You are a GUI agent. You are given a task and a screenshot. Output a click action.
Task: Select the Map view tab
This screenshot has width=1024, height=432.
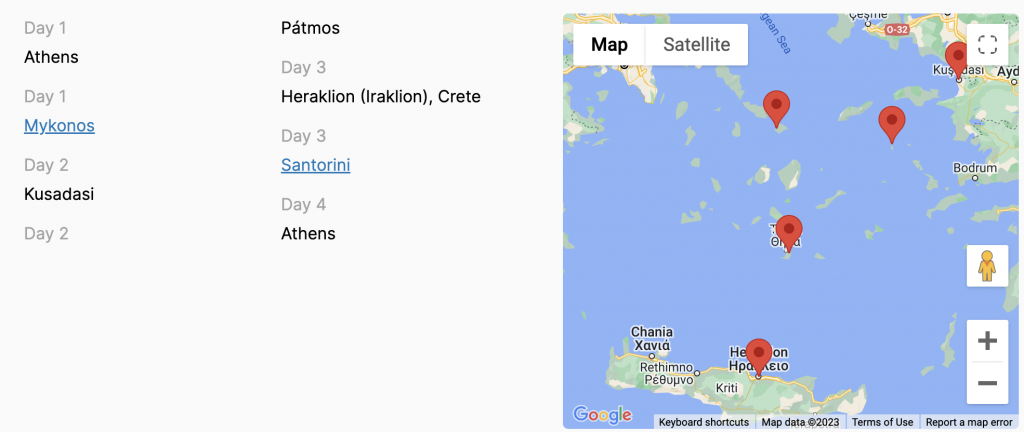pos(609,44)
